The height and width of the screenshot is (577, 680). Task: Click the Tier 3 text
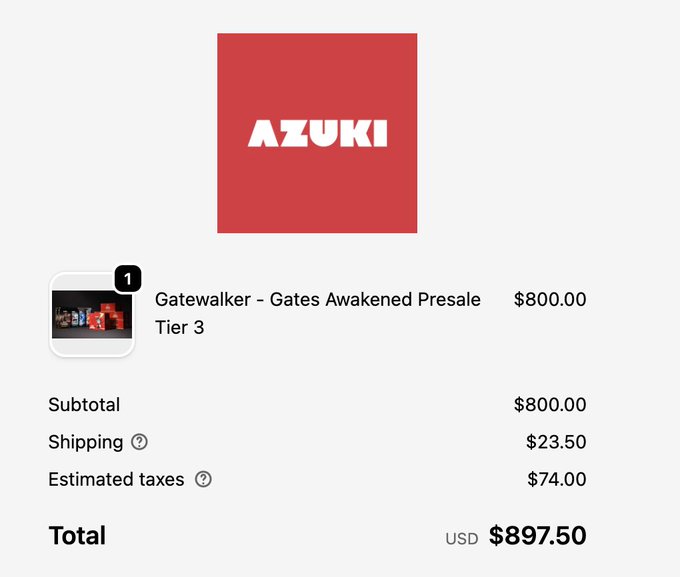(x=179, y=327)
